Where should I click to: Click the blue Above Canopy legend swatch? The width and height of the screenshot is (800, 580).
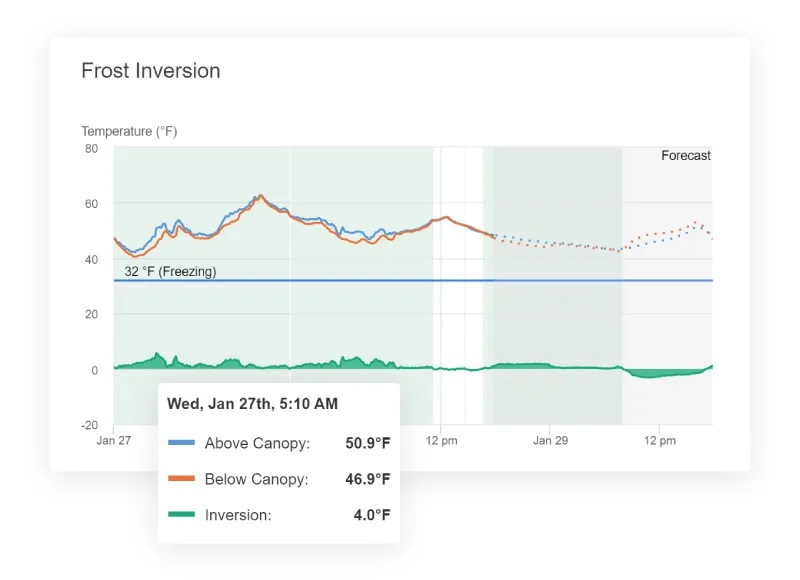click(x=181, y=443)
